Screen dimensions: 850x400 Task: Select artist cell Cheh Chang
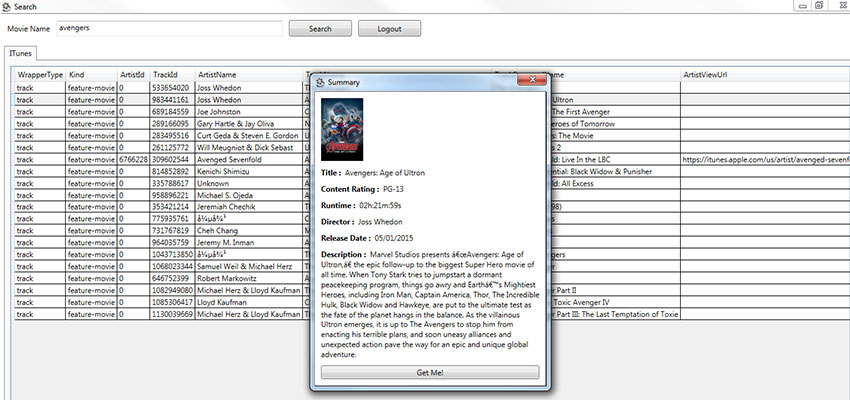[248, 231]
